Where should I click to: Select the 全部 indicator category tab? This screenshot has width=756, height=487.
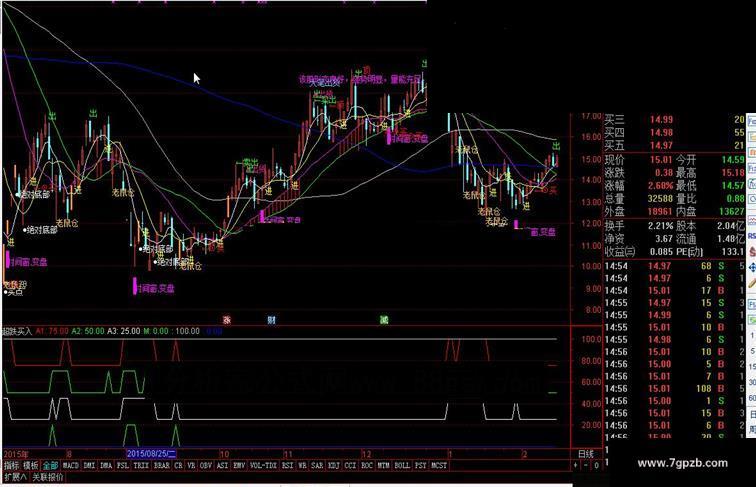coord(50,466)
